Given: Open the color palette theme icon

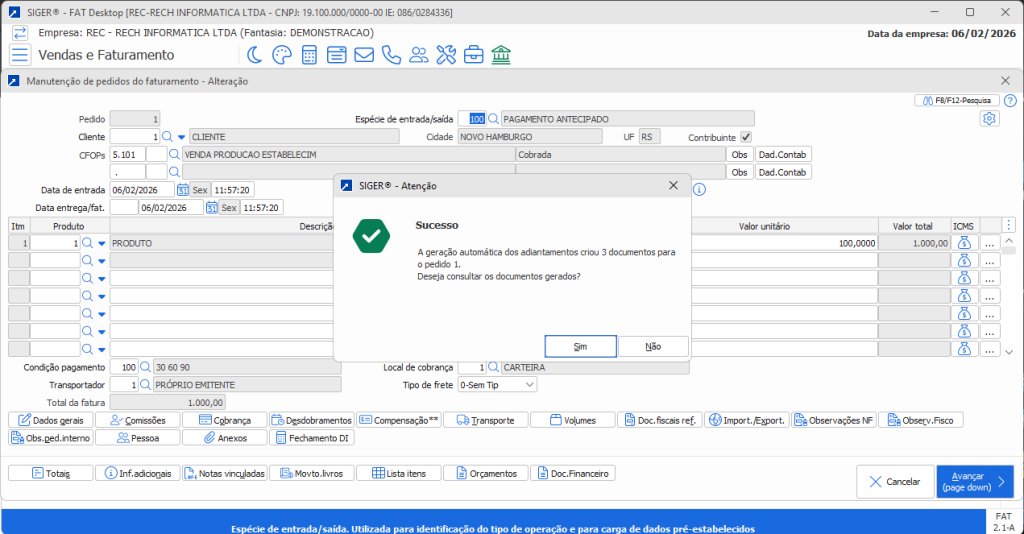Looking at the screenshot, I should [283, 55].
